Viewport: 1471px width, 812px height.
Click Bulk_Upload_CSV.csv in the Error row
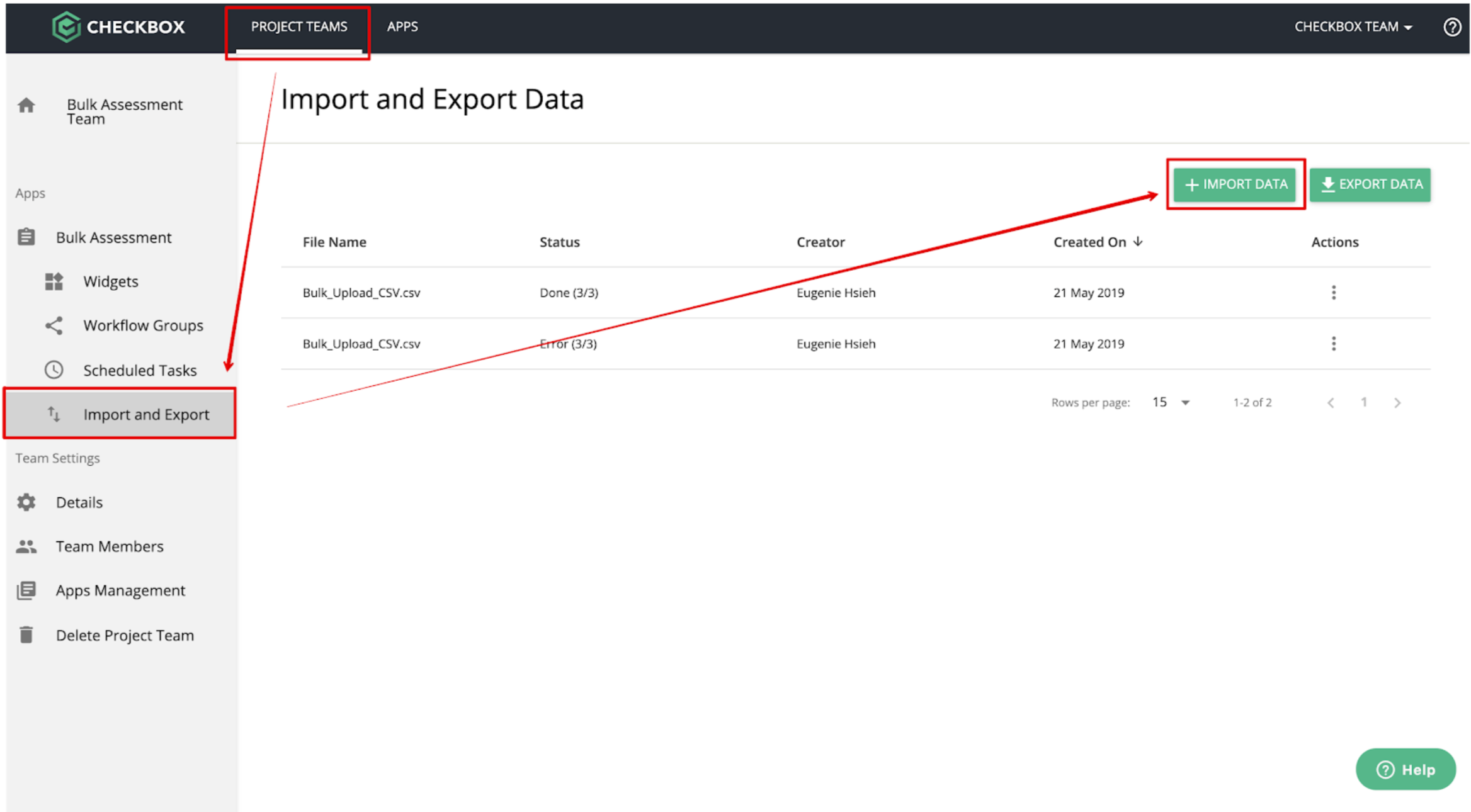361,344
